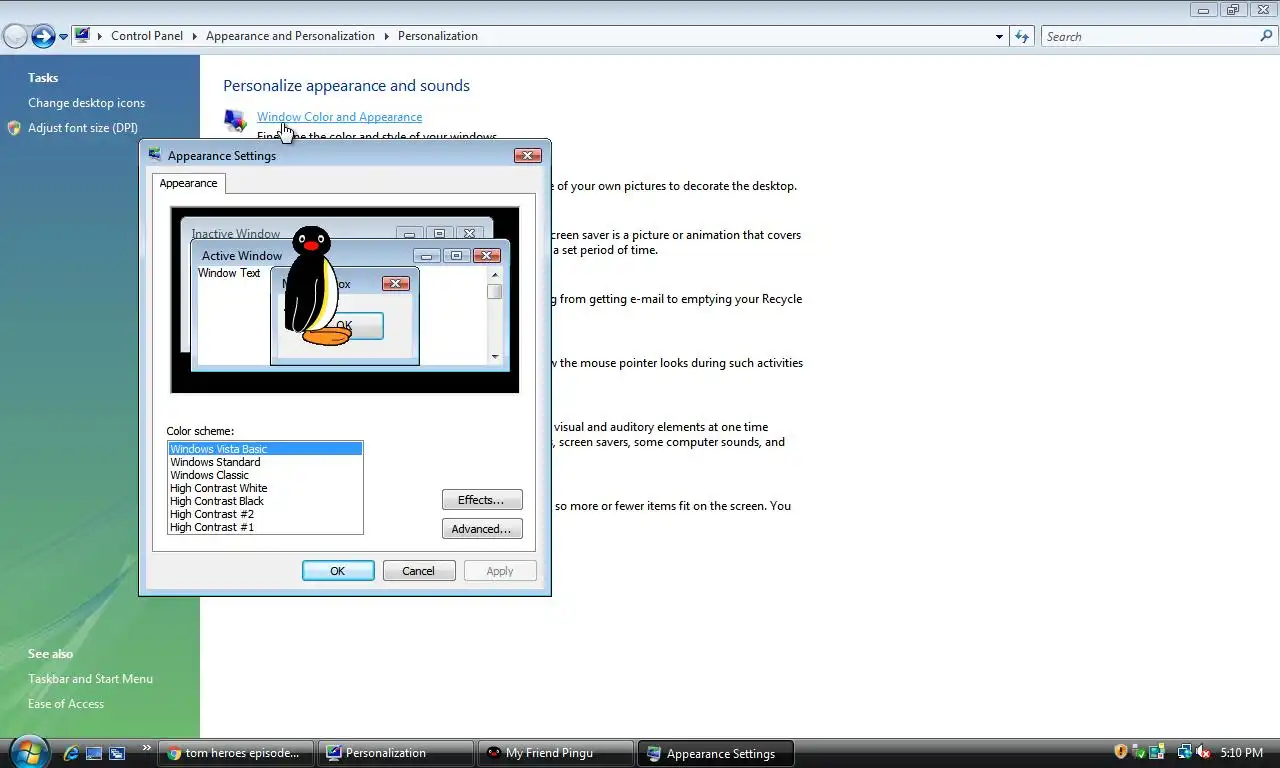Open Adjust font size (DPI) link
Screen dimensions: 1280x768
83,128
